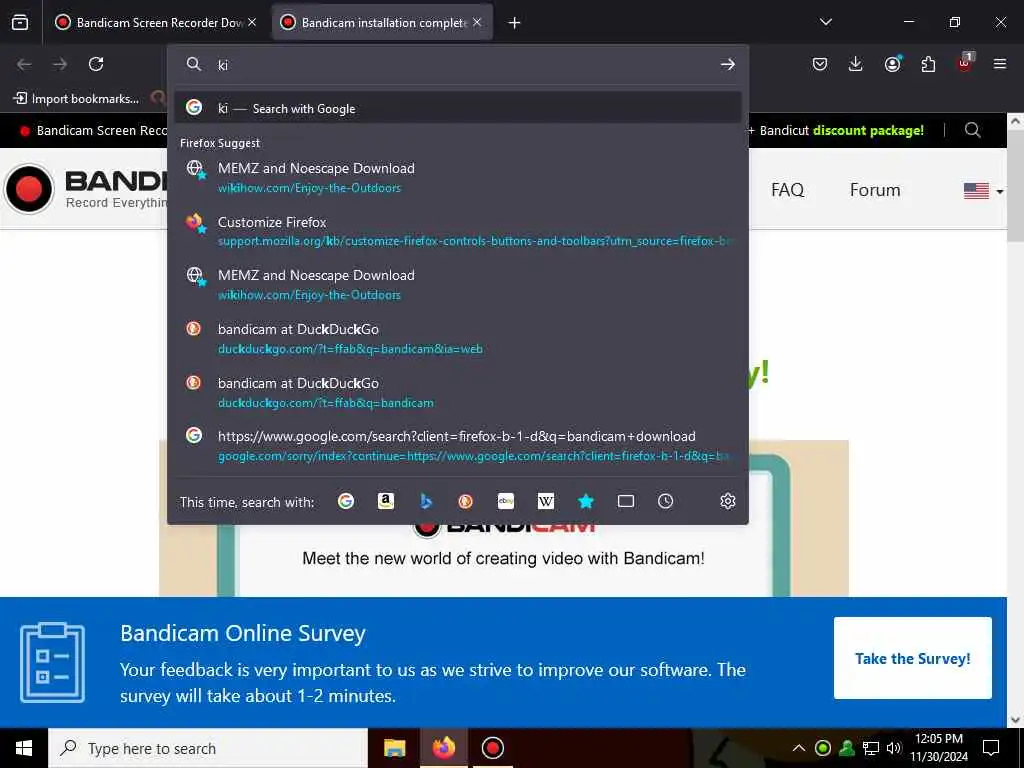Show hidden system tray icons chevron
Screen dimensions: 1024x768
799,748
